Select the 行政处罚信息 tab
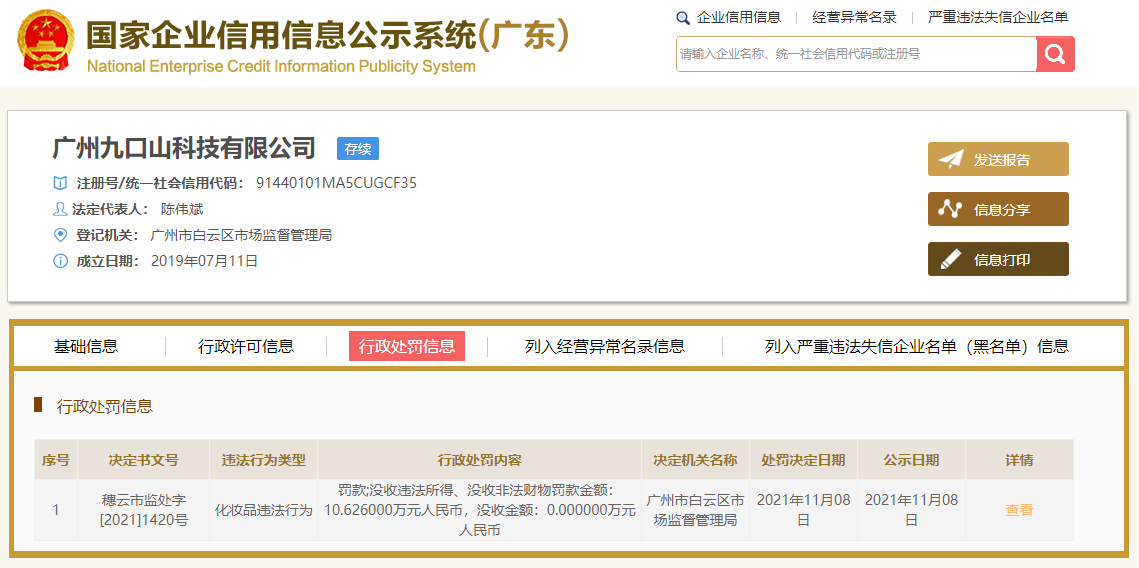This screenshot has width=1139, height=568. coord(407,346)
